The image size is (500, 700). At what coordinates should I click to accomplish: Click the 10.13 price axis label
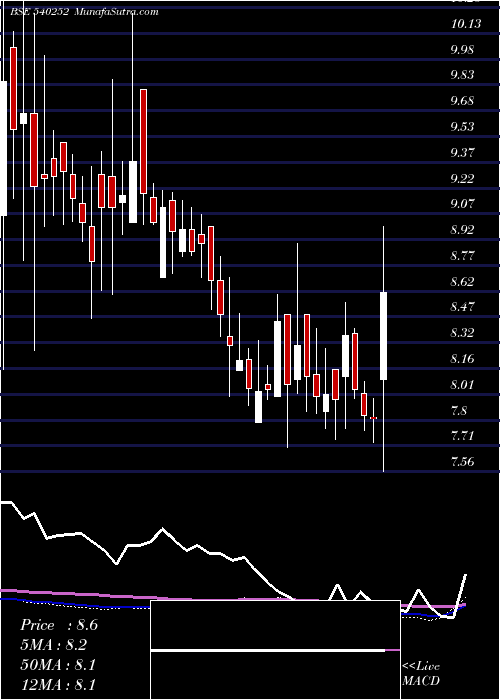click(x=466, y=24)
